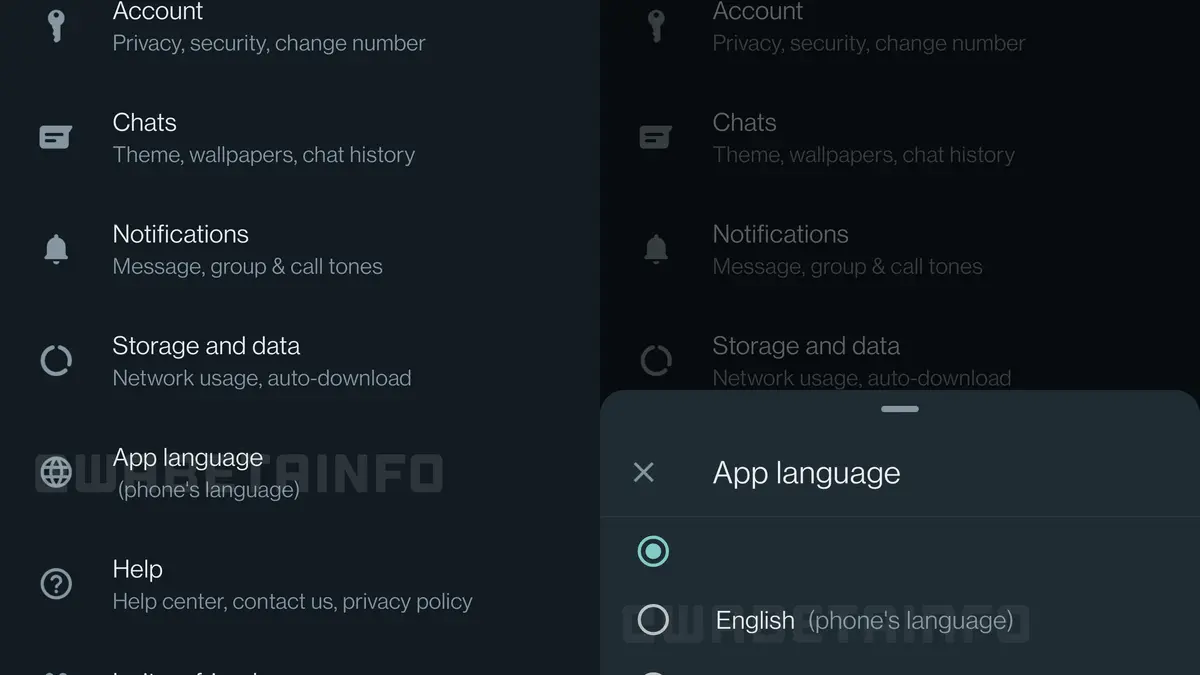Tap the App language globe icon
The height and width of the screenshot is (675, 1200).
pyautogui.click(x=56, y=472)
